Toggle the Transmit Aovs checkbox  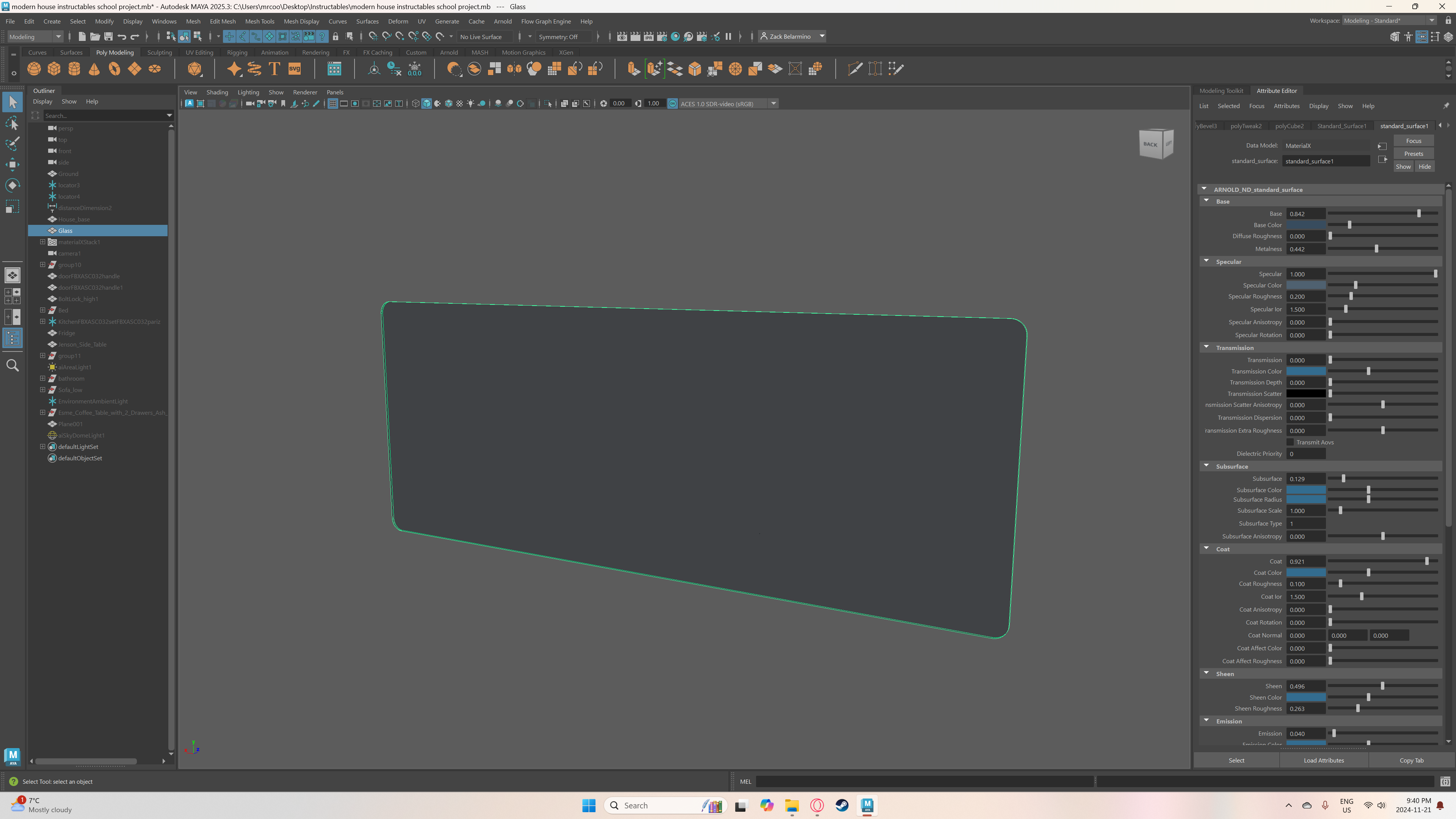[x=1290, y=442]
